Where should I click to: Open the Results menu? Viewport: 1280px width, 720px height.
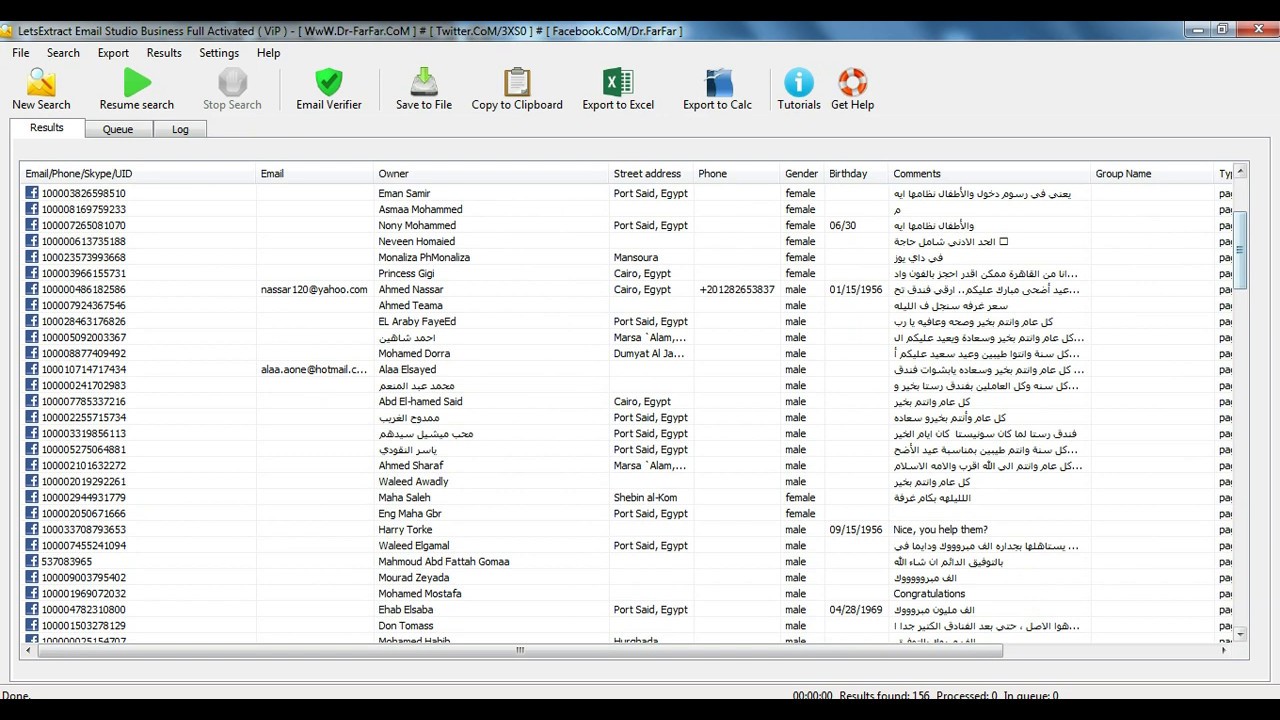[164, 53]
